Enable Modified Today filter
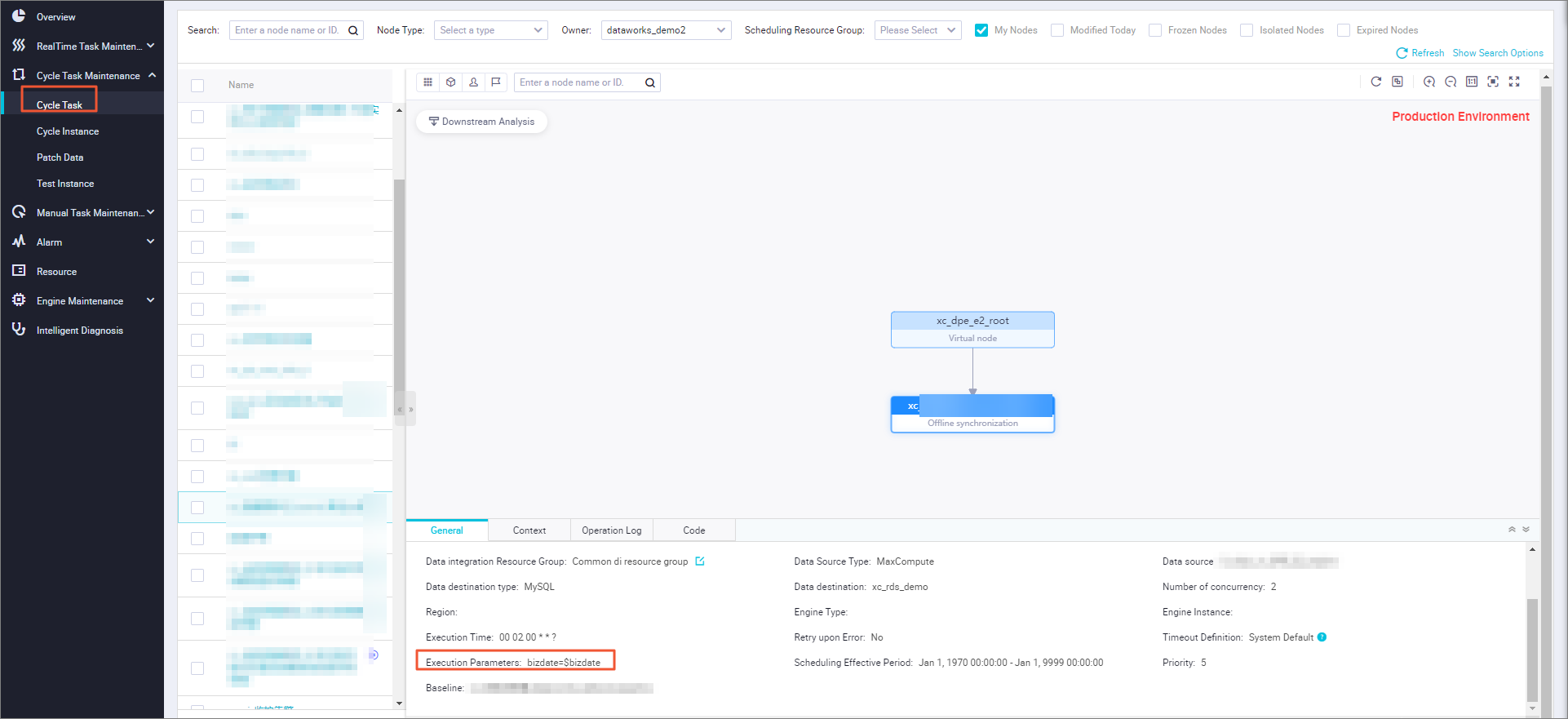The image size is (1568, 719). (x=1057, y=30)
